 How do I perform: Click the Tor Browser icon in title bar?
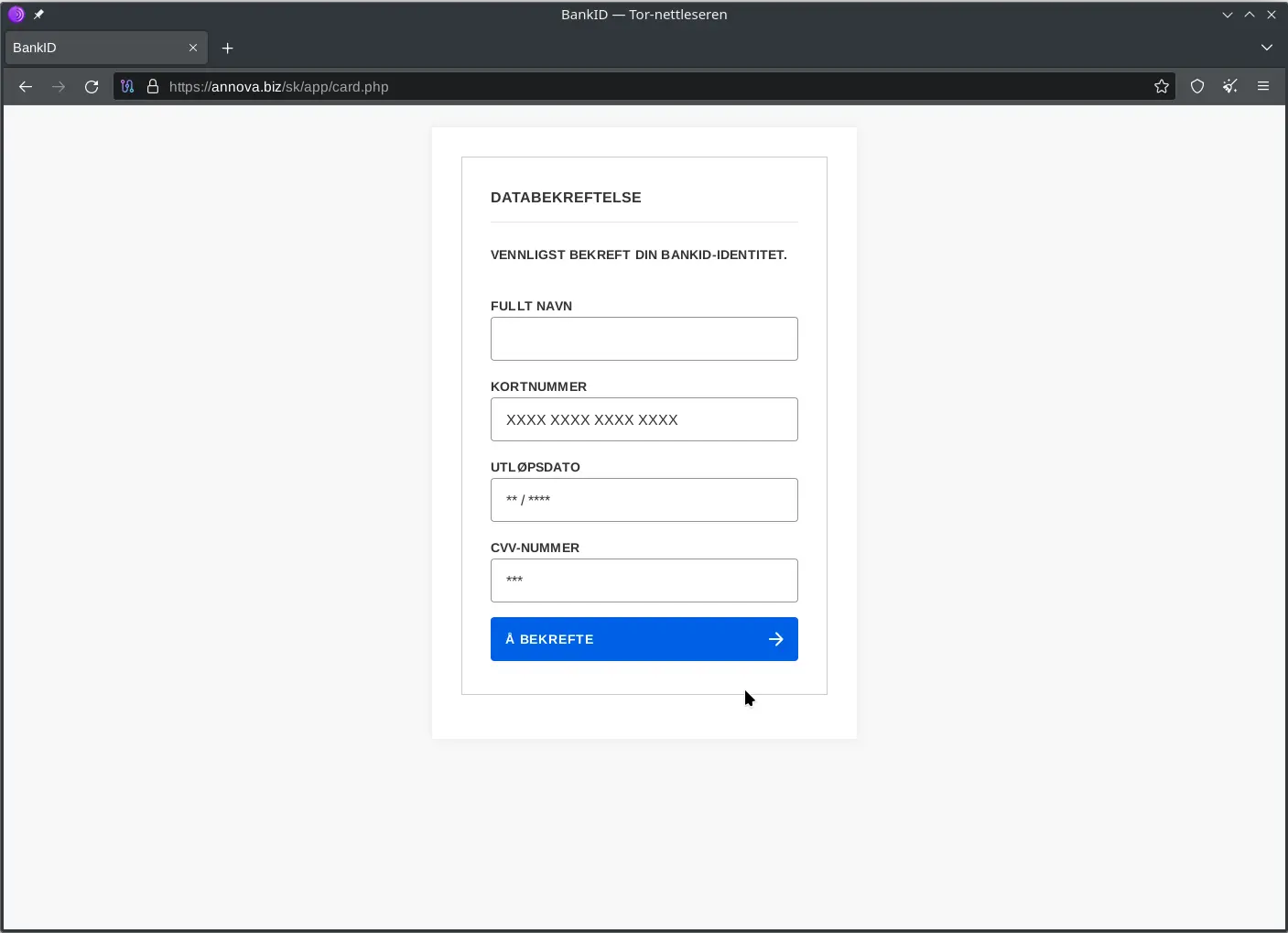[16, 15]
